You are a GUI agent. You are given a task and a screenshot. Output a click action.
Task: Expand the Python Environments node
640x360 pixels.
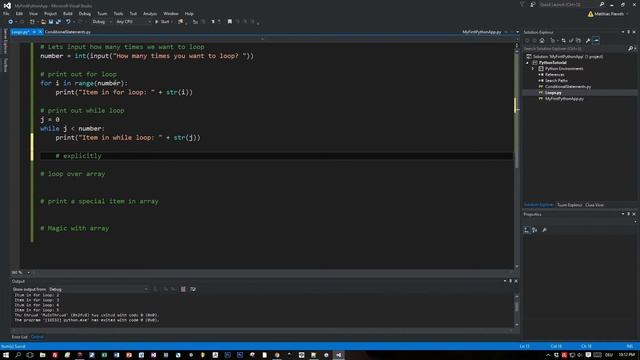533,69
